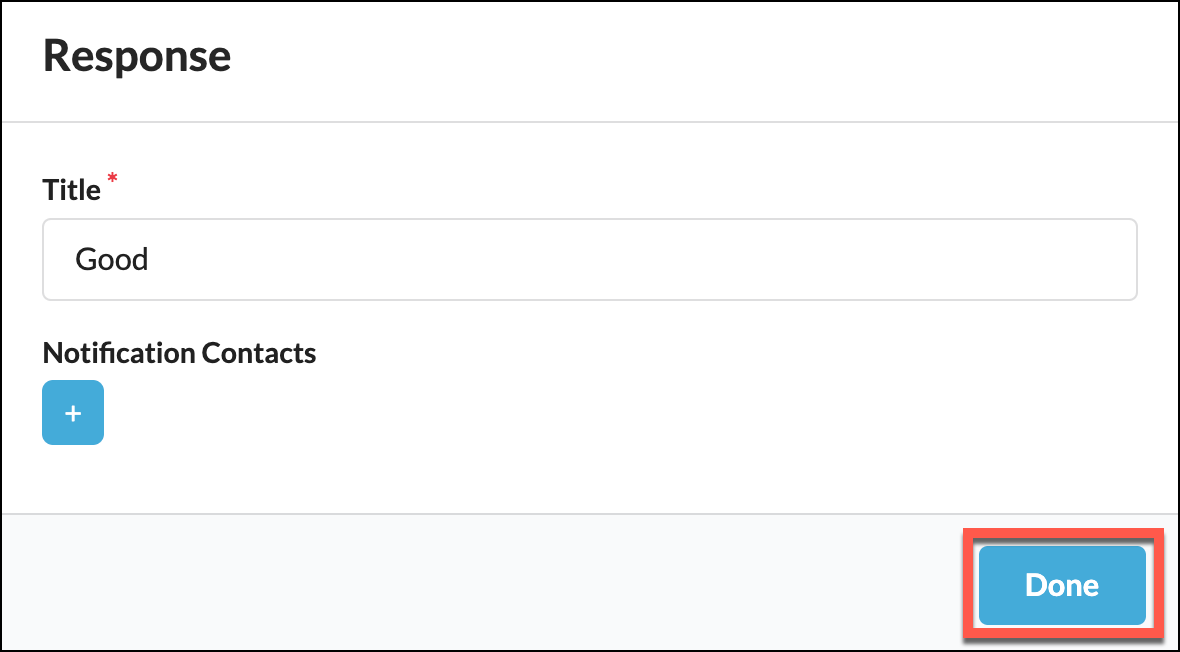1180x652 pixels.
Task: Click the plus icon under Notification Contacts
Action: pyautogui.click(x=73, y=413)
